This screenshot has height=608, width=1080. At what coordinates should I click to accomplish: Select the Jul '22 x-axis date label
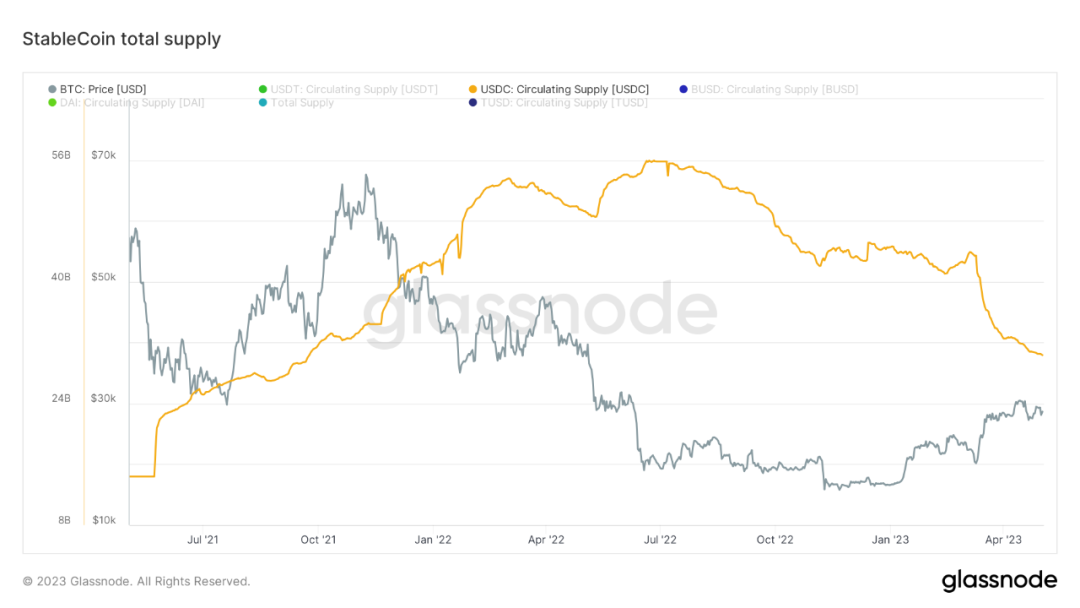660,539
